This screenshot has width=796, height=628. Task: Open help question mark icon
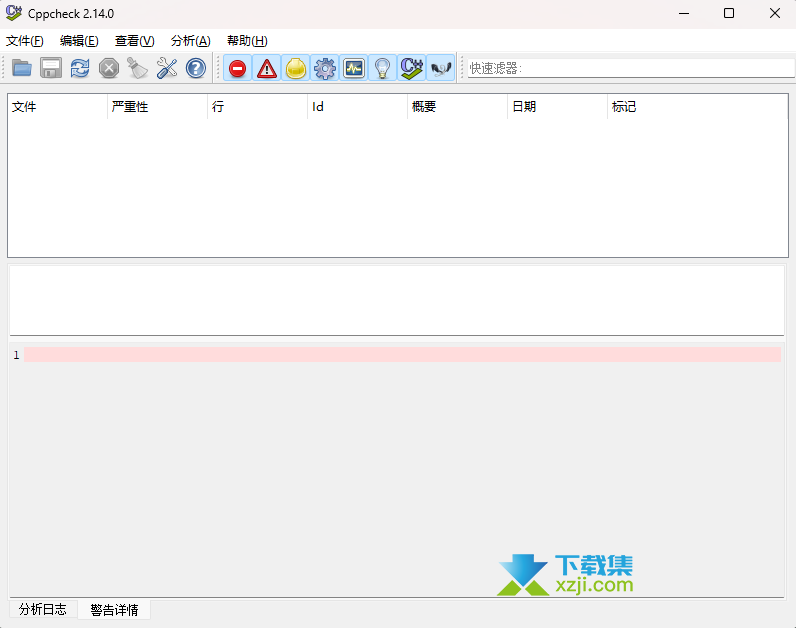195,68
